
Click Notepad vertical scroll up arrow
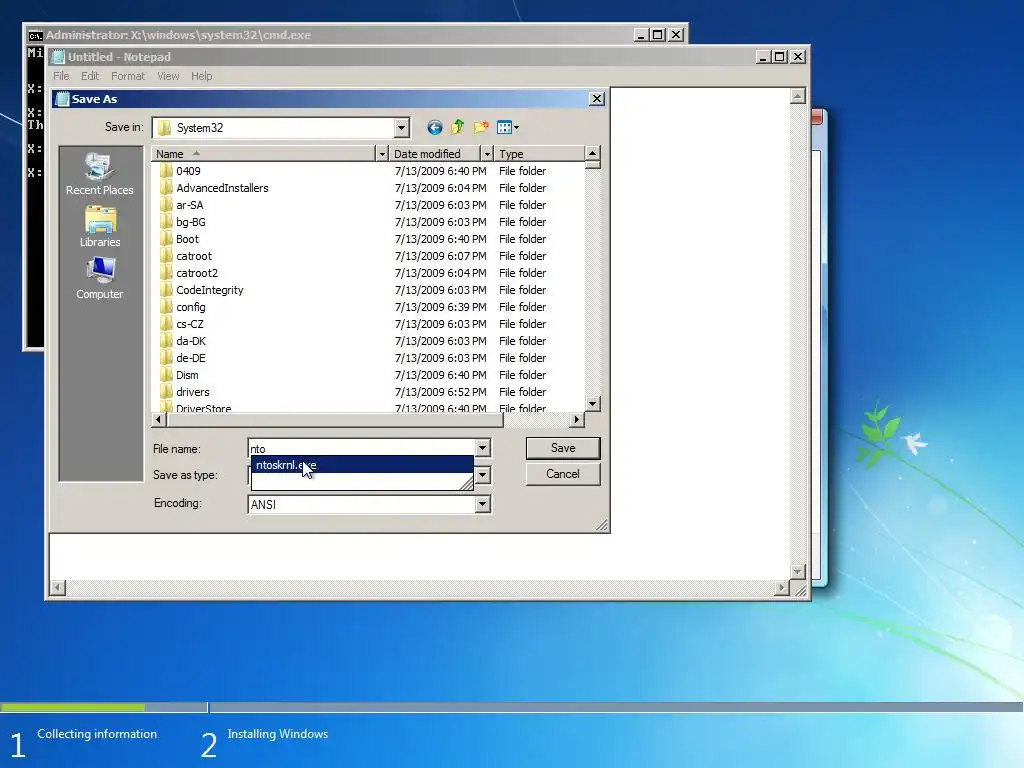tap(797, 97)
